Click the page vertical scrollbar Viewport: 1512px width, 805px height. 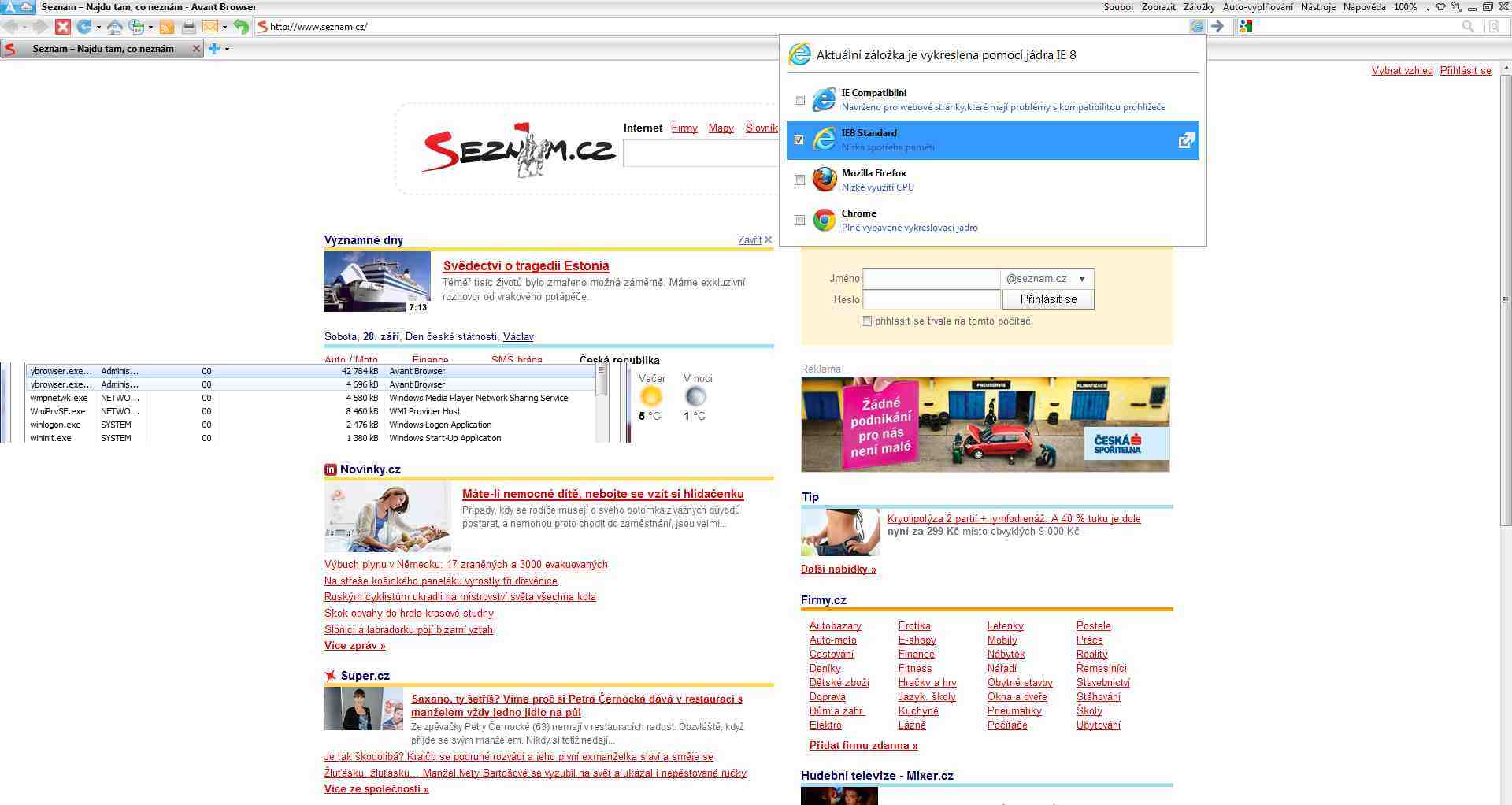(1506, 299)
